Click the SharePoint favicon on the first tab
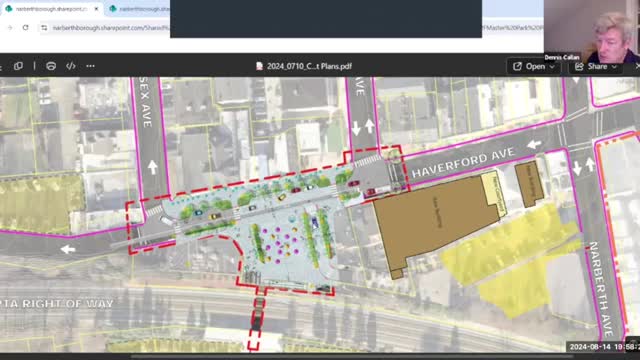The image size is (640, 360). (x=9, y=9)
